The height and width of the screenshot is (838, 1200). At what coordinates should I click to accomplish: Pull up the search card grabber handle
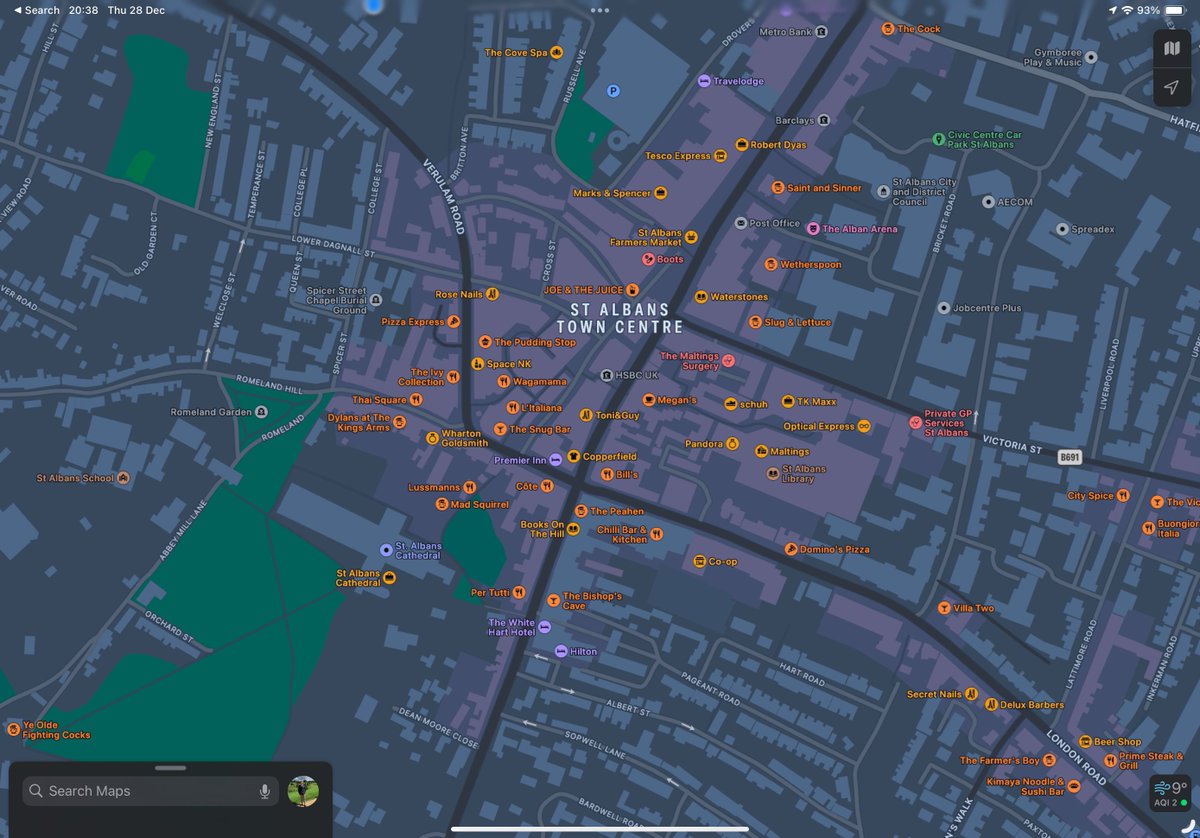171,768
